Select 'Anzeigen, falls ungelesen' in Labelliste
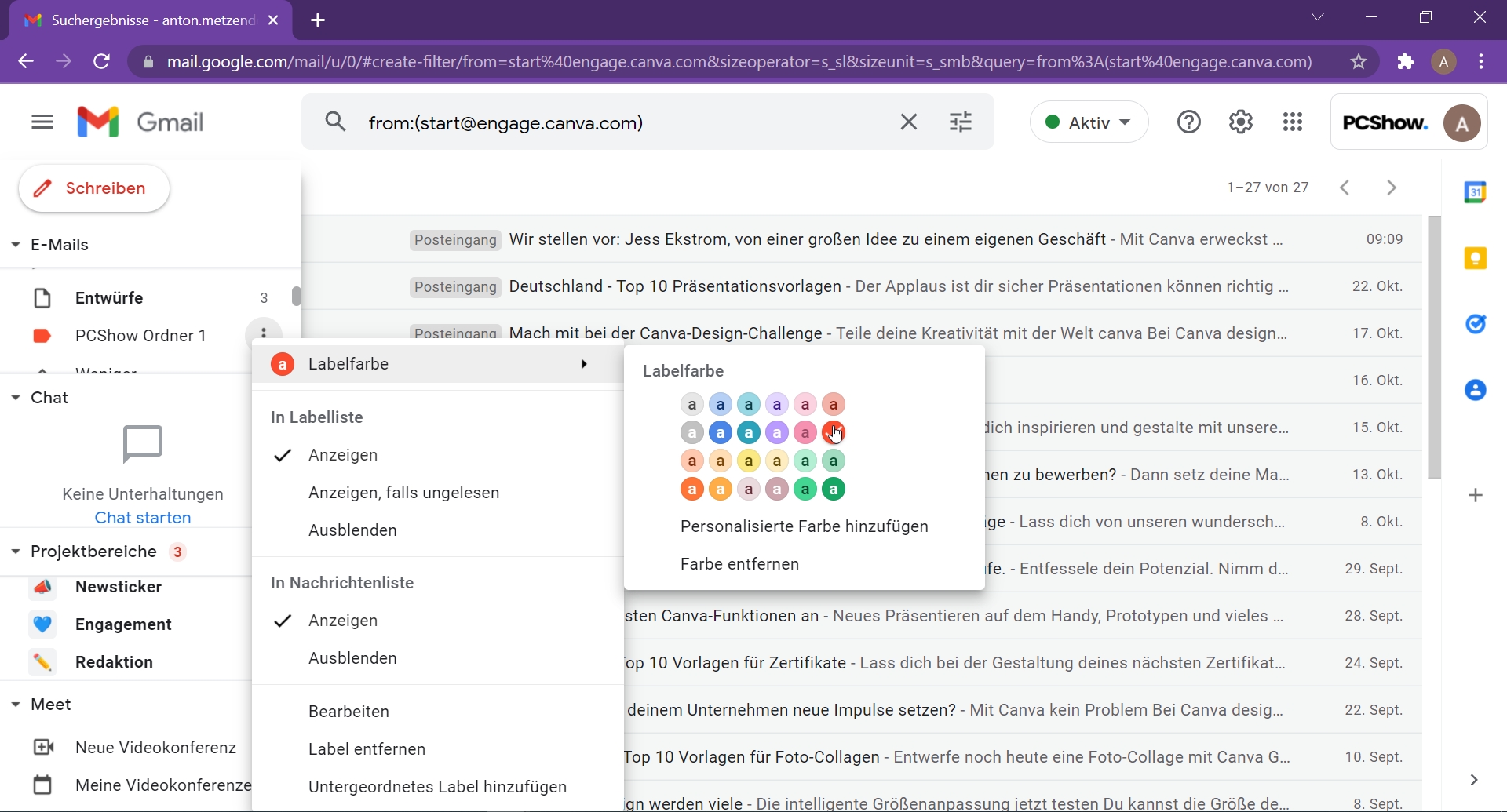The height and width of the screenshot is (812, 1507). (403, 493)
